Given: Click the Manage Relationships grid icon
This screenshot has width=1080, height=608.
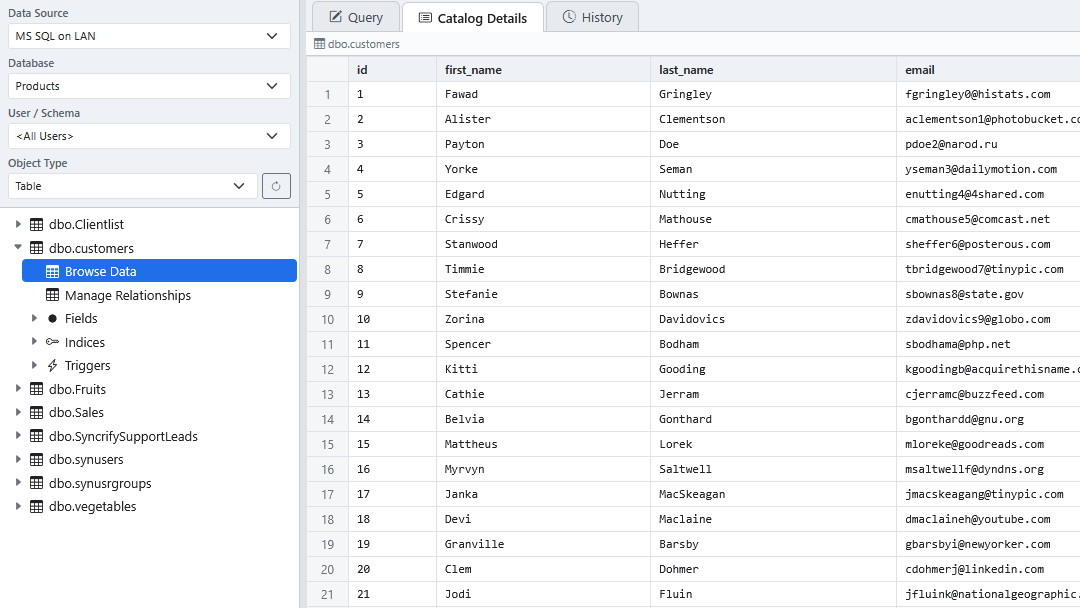Looking at the screenshot, I should 52,295.
